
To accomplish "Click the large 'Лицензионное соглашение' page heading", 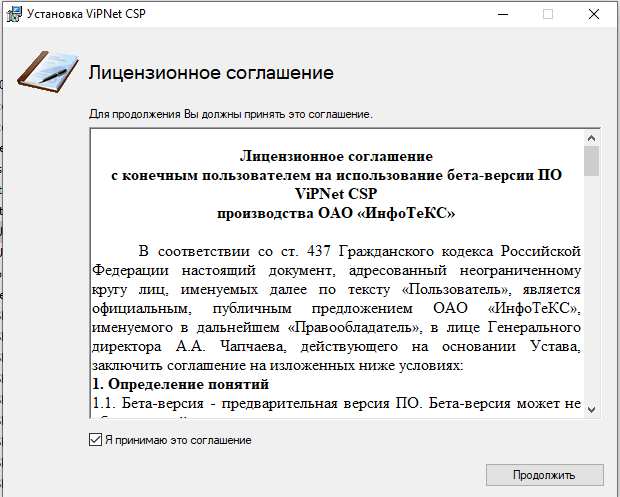I will 210,74.
